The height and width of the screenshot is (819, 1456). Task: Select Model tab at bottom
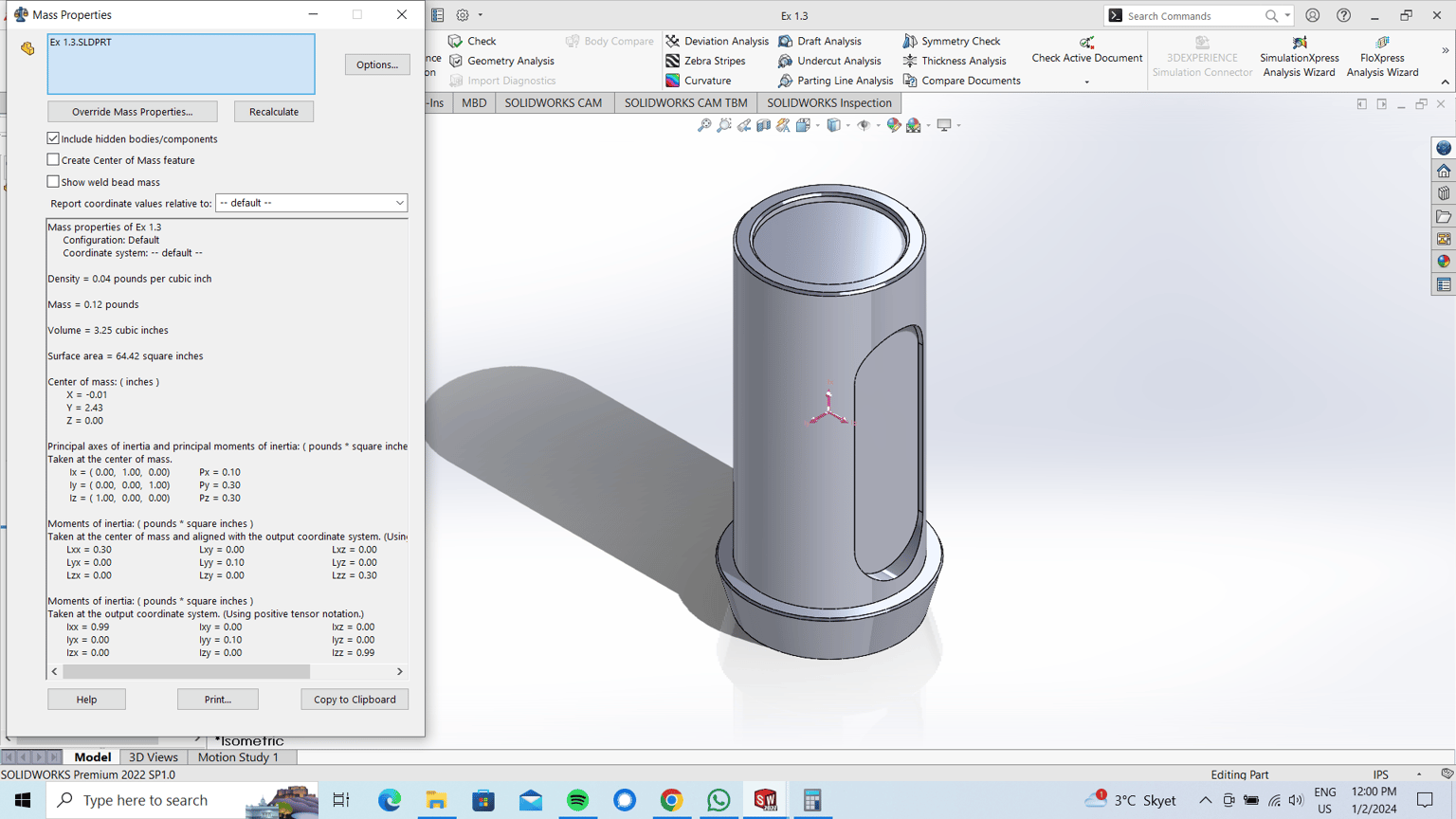click(93, 757)
